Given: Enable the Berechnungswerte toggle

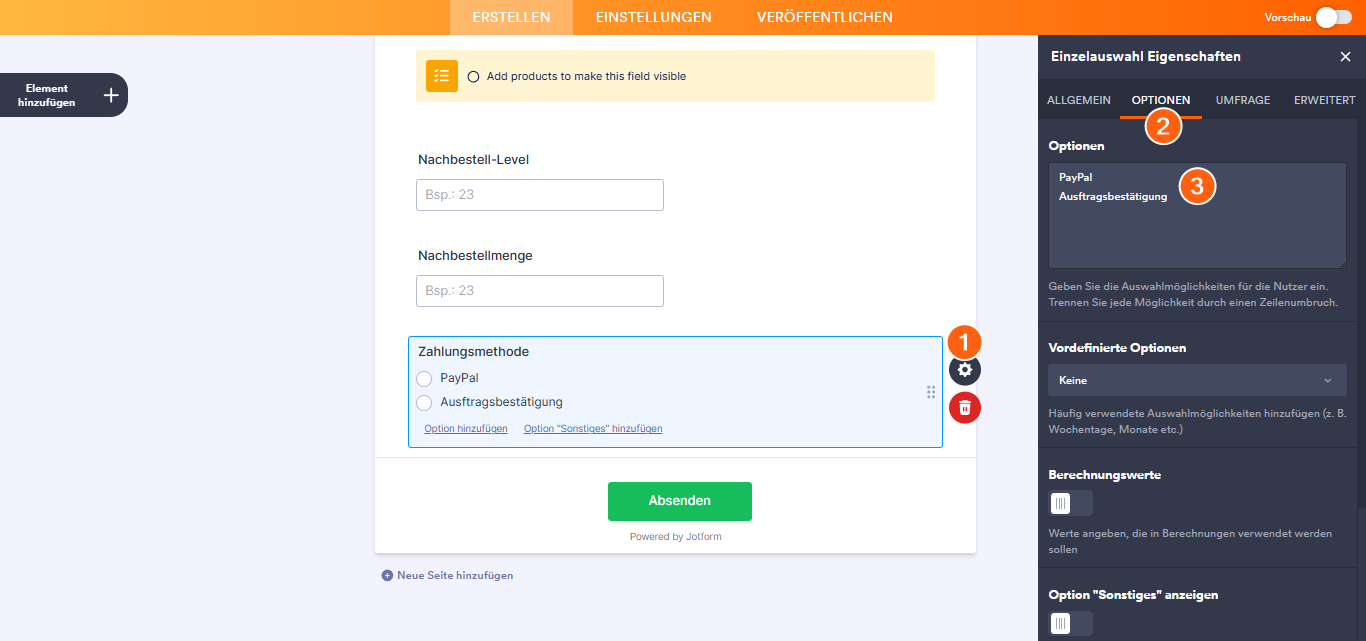Looking at the screenshot, I should (x=1069, y=502).
